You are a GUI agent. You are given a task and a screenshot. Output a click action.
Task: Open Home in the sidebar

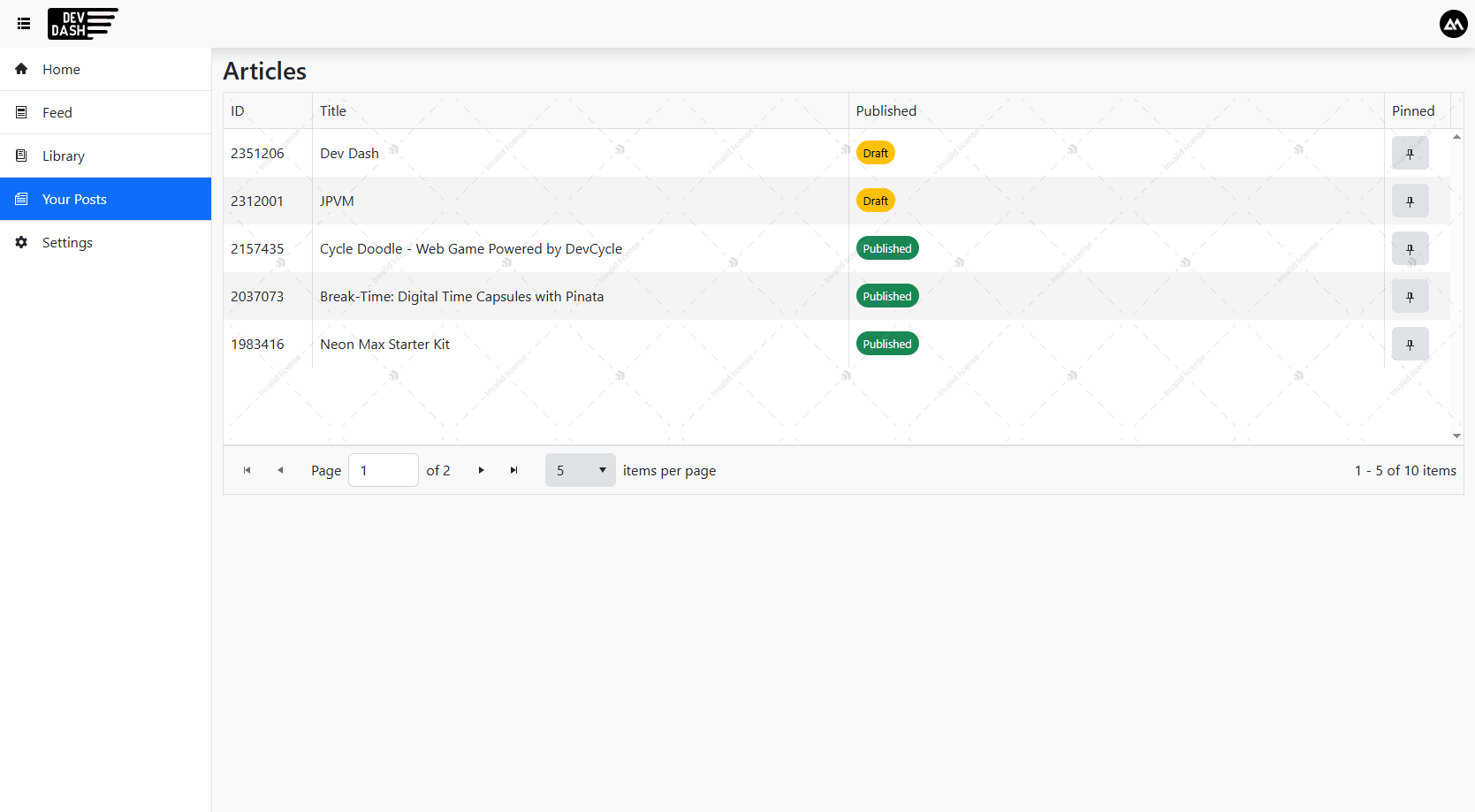pyautogui.click(x=106, y=69)
